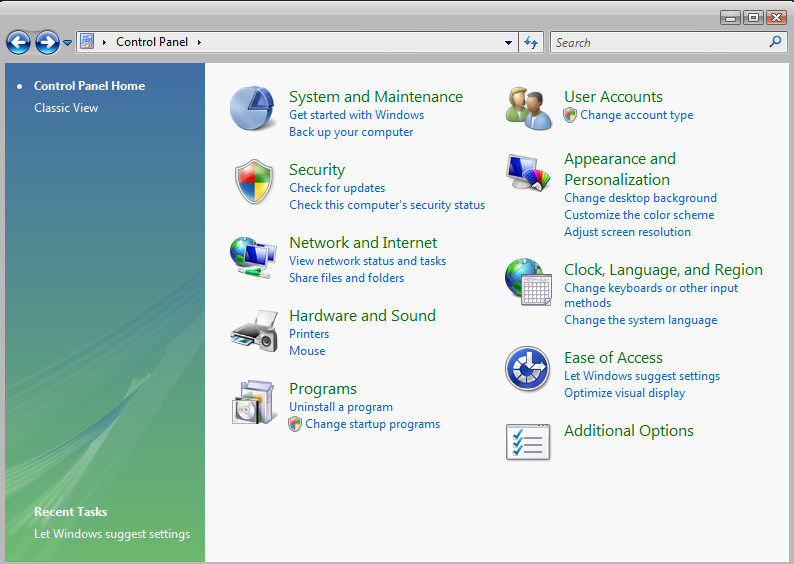Click the Appearance and Personalization monitor icon

click(528, 173)
